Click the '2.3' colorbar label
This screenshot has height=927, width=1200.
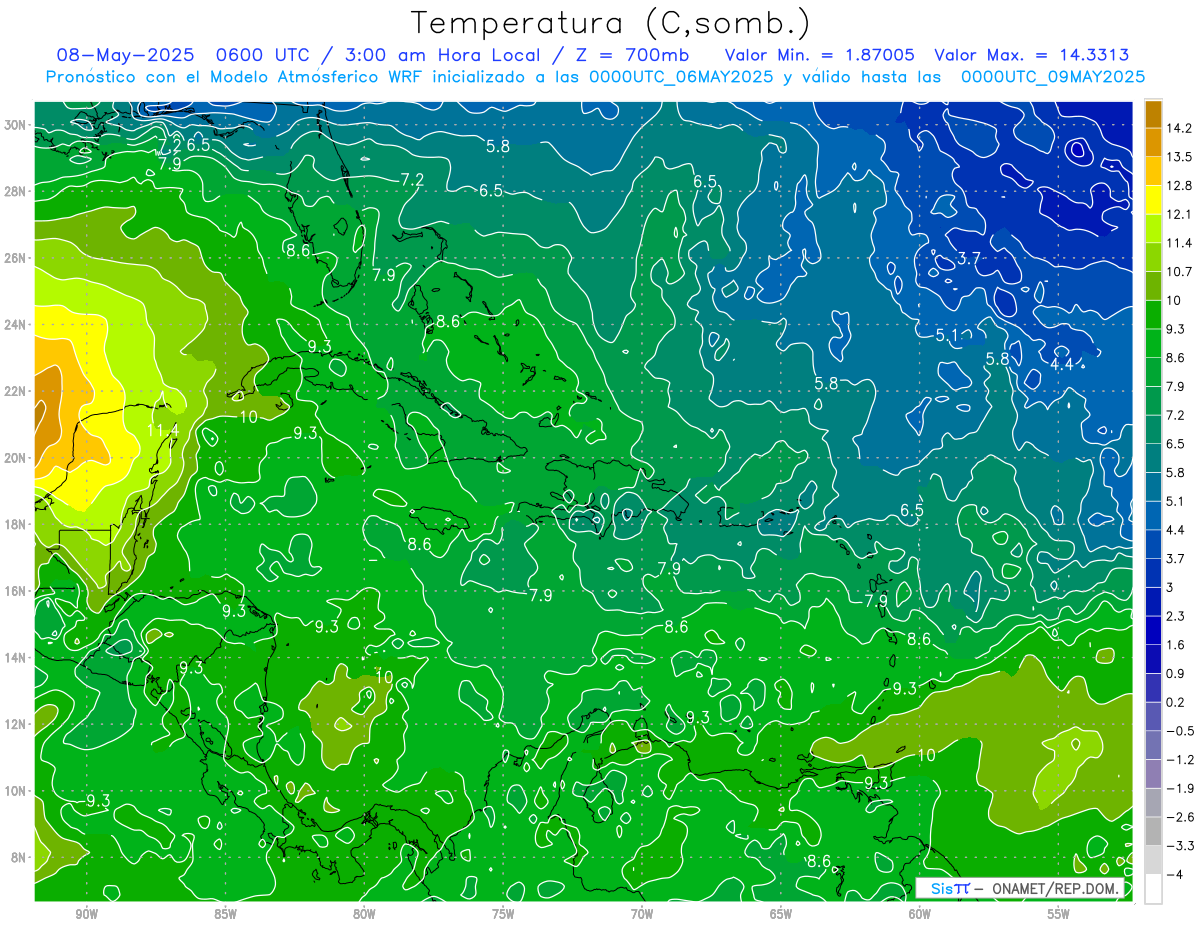tap(1175, 616)
